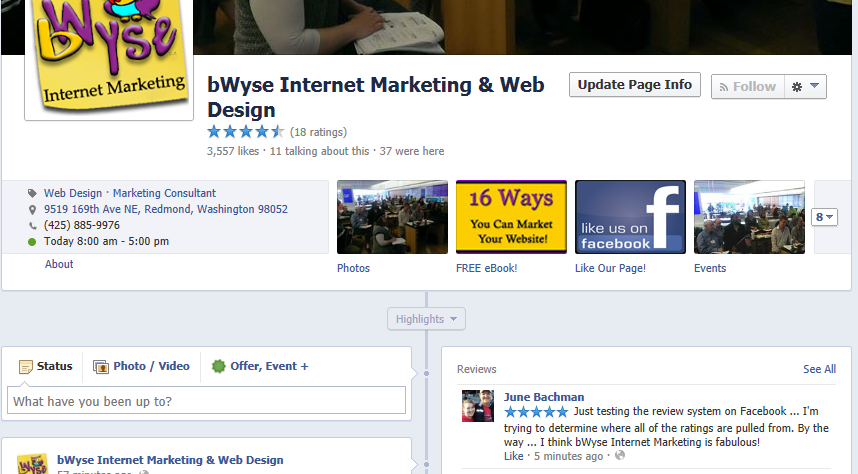Click the map pin location icon
Image resolution: width=858 pixels, height=474 pixels.
tap(32, 210)
